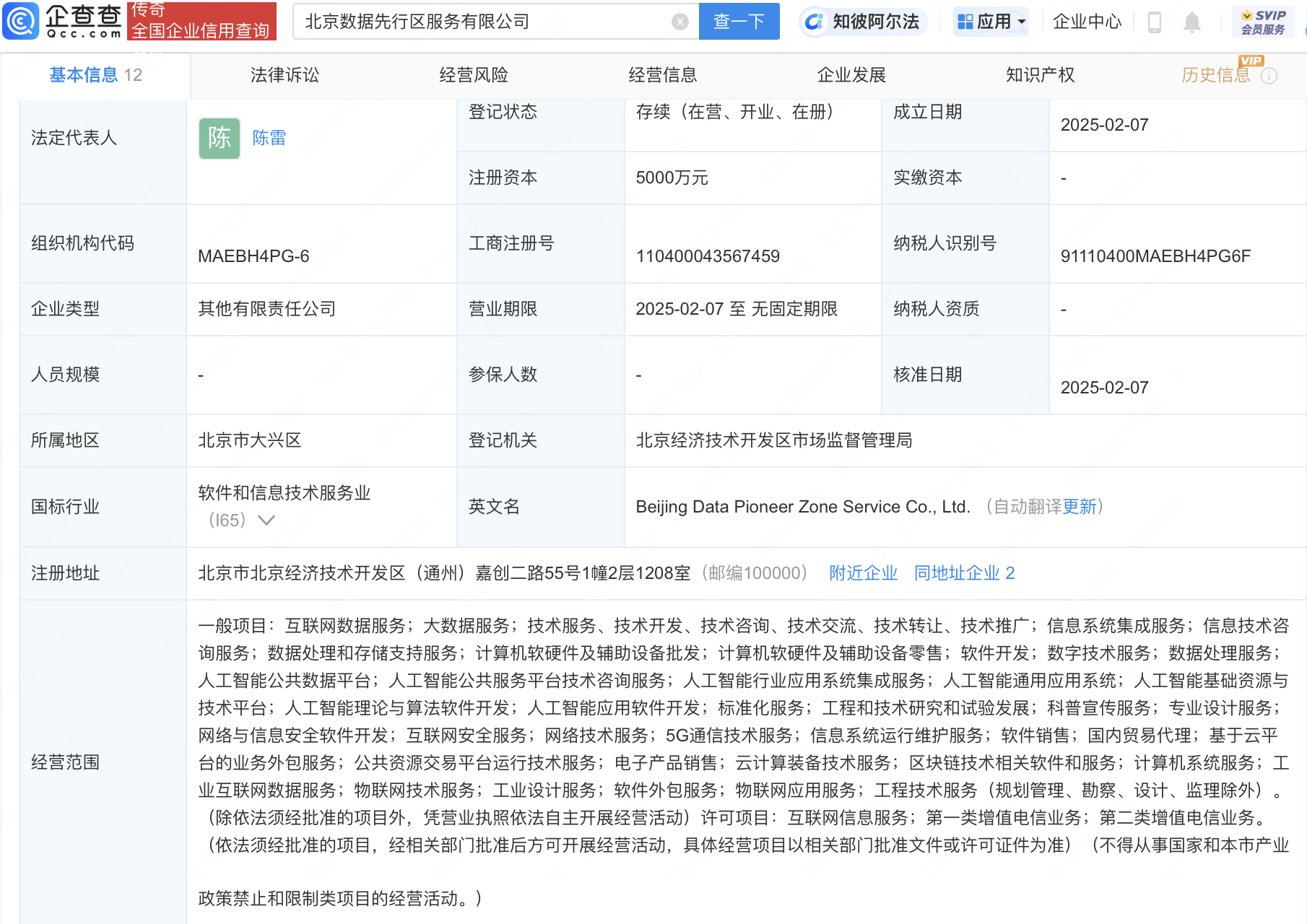Switch to 知识产权 tab
Viewport: 1307px width, 924px height.
pyautogui.click(x=1041, y=75)
